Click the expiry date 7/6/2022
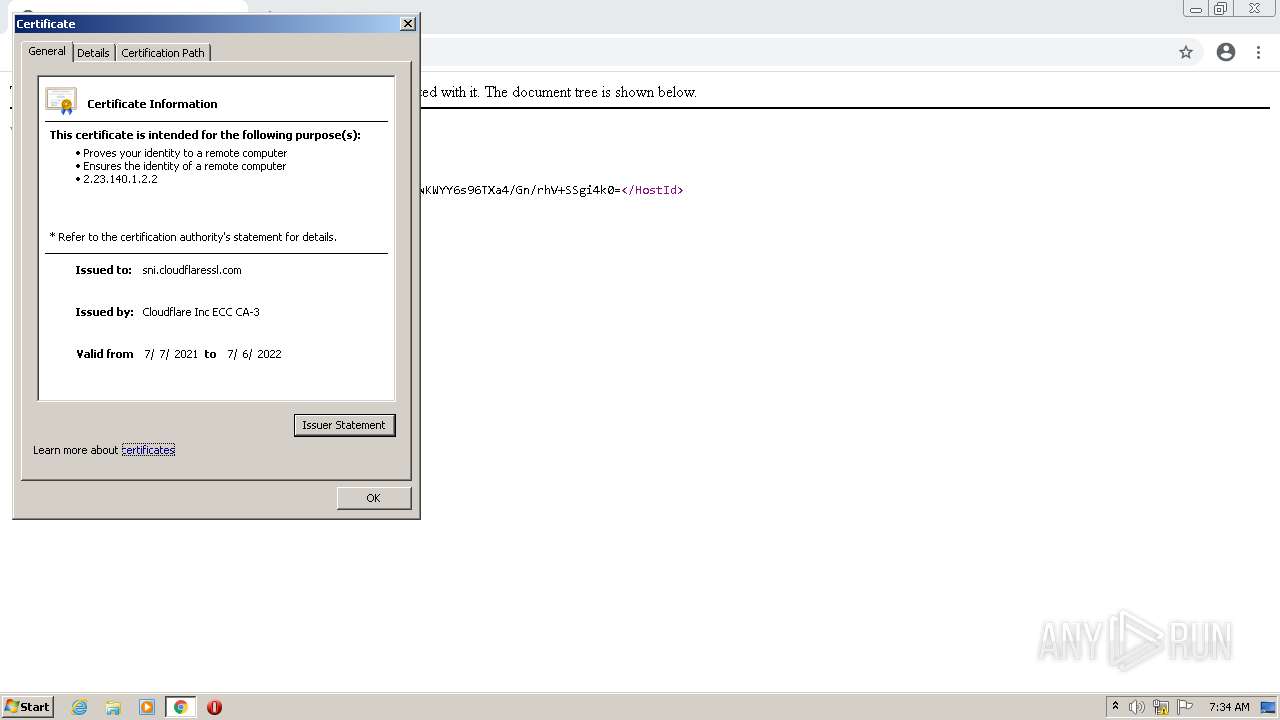 click(x=254, y=354)
